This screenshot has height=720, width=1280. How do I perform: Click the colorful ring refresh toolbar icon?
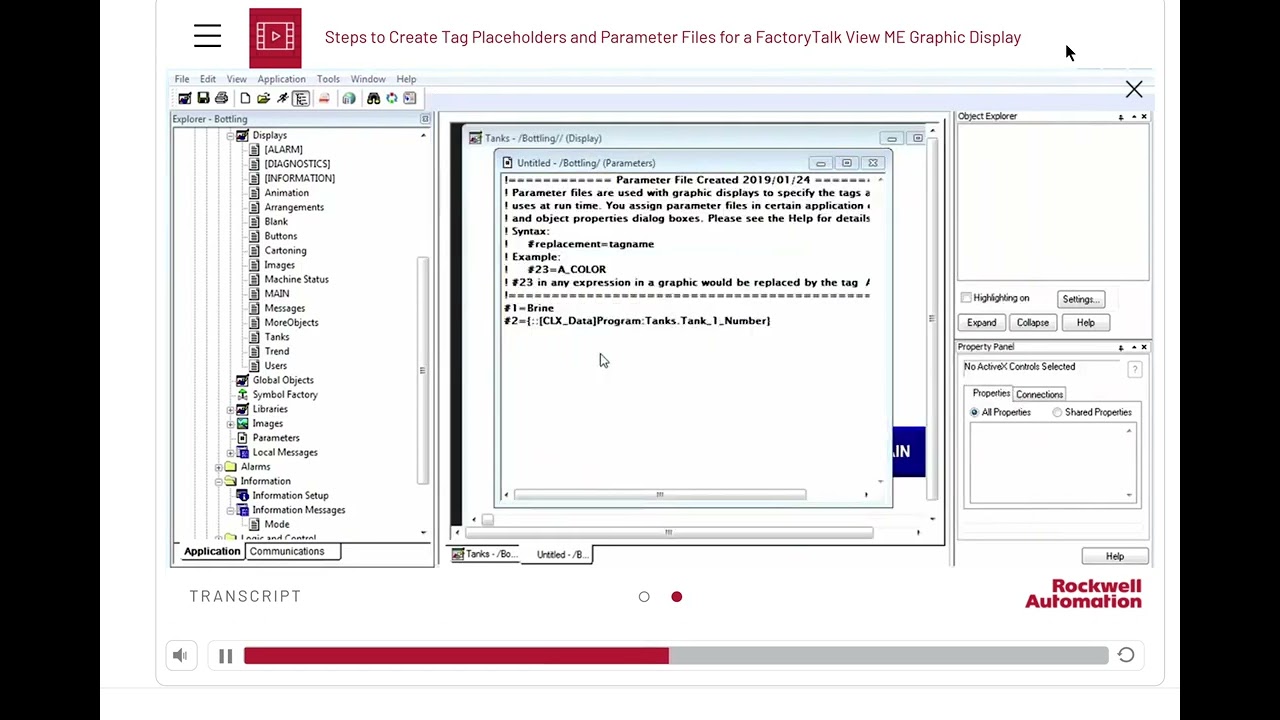[x=391, y=98]
